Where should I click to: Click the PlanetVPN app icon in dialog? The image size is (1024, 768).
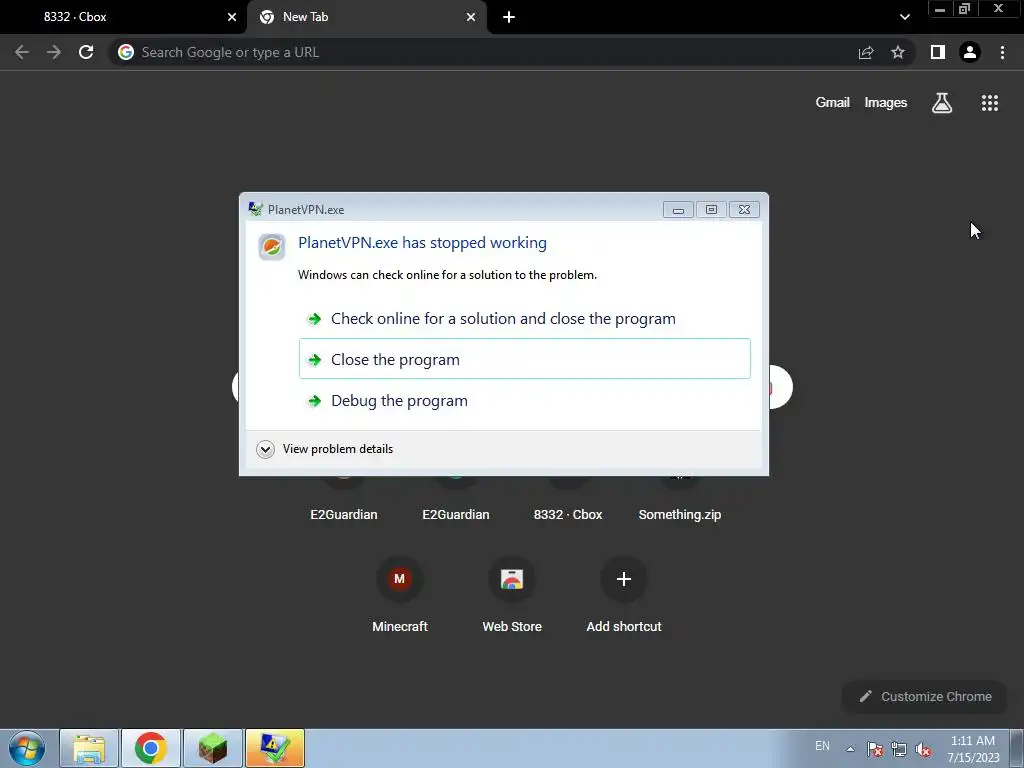[x=272, y=247]
